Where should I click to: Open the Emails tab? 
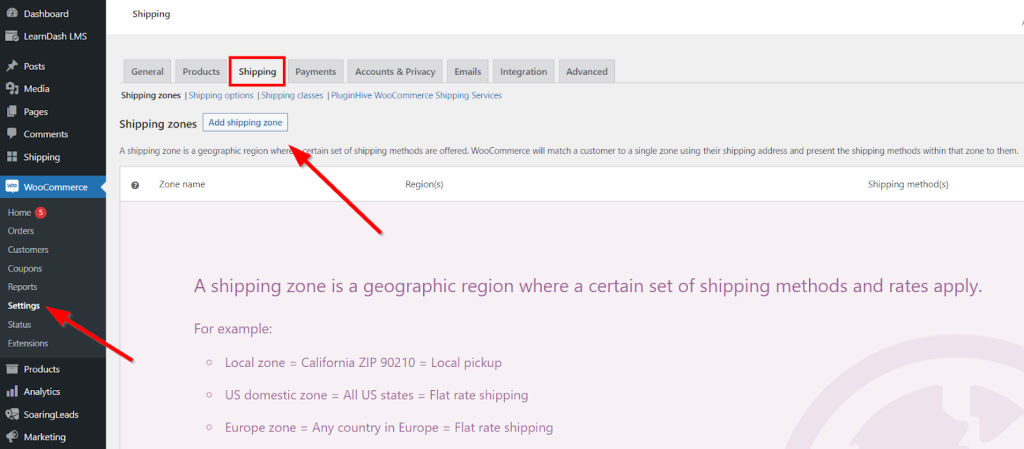(468, 72)
